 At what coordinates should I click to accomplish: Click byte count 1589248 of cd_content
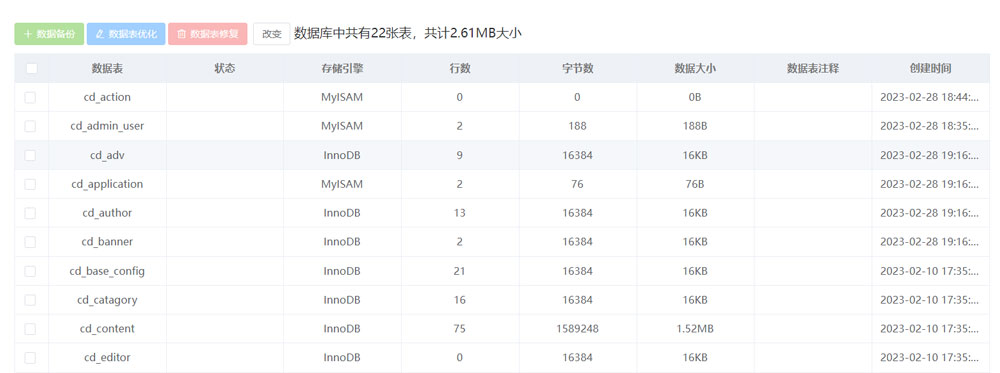(x=577, y=329)
